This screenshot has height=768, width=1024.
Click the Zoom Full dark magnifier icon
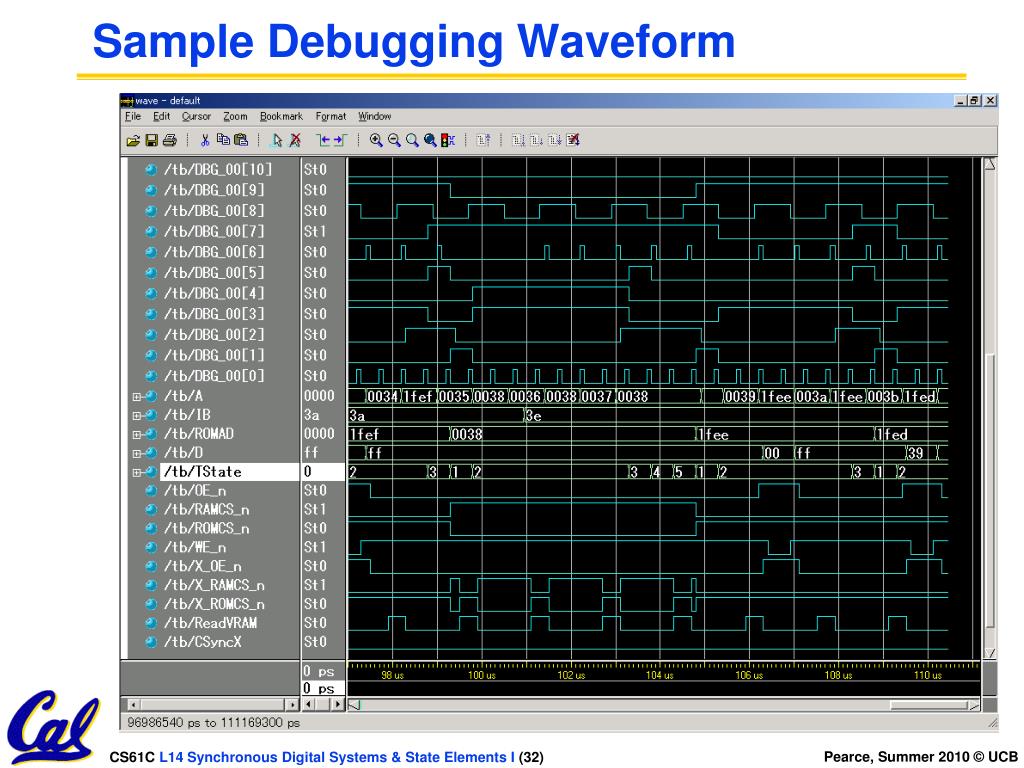(430, 140)
